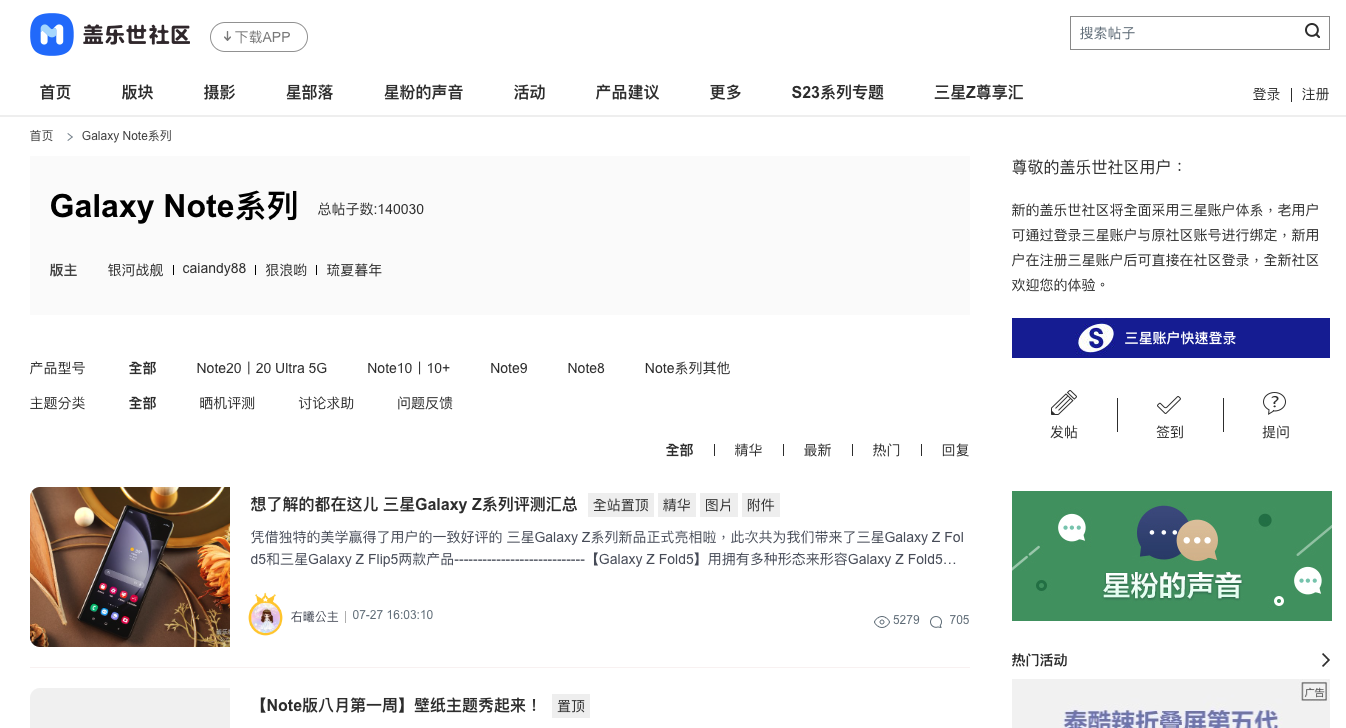Filter by Note20 | 20 Ultra 5G
This screenshot has width=1346, height=728.
[x=262, y=368]
